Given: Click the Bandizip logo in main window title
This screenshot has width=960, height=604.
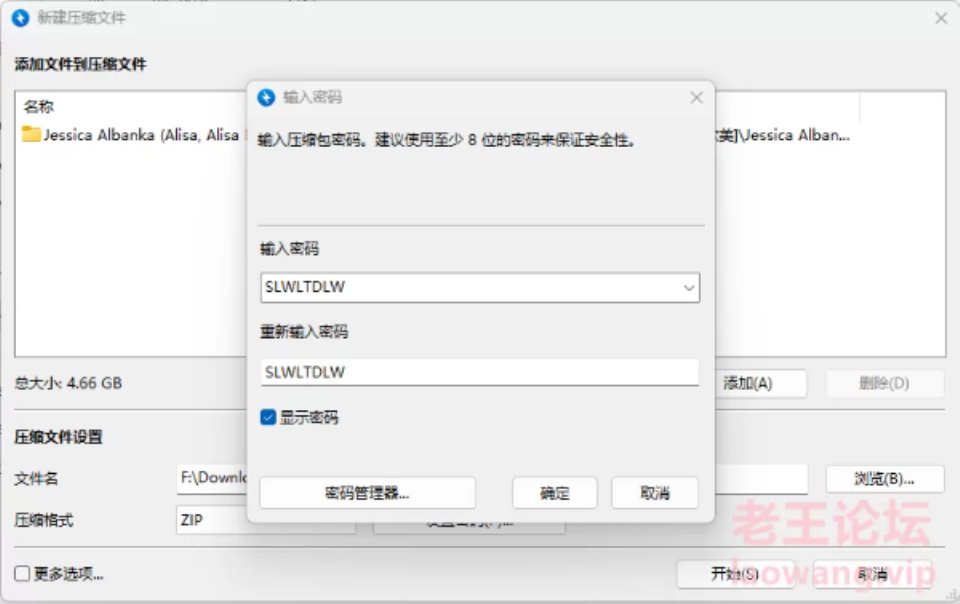Looking at the screenshot, I should point(20,18).
